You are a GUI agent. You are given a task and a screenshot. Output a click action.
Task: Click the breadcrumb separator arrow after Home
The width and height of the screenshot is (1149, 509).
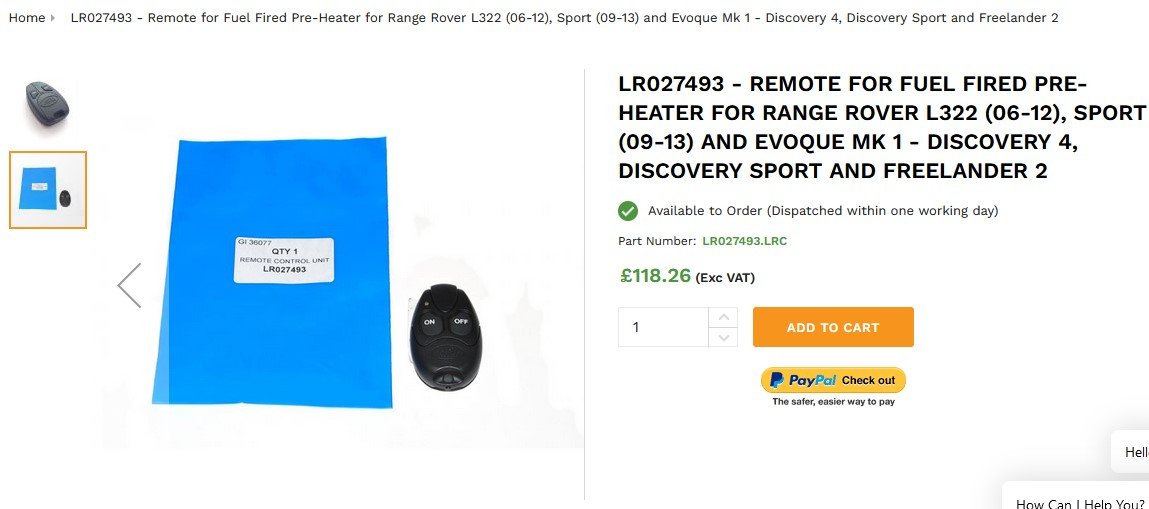click(x=53, y=18)
